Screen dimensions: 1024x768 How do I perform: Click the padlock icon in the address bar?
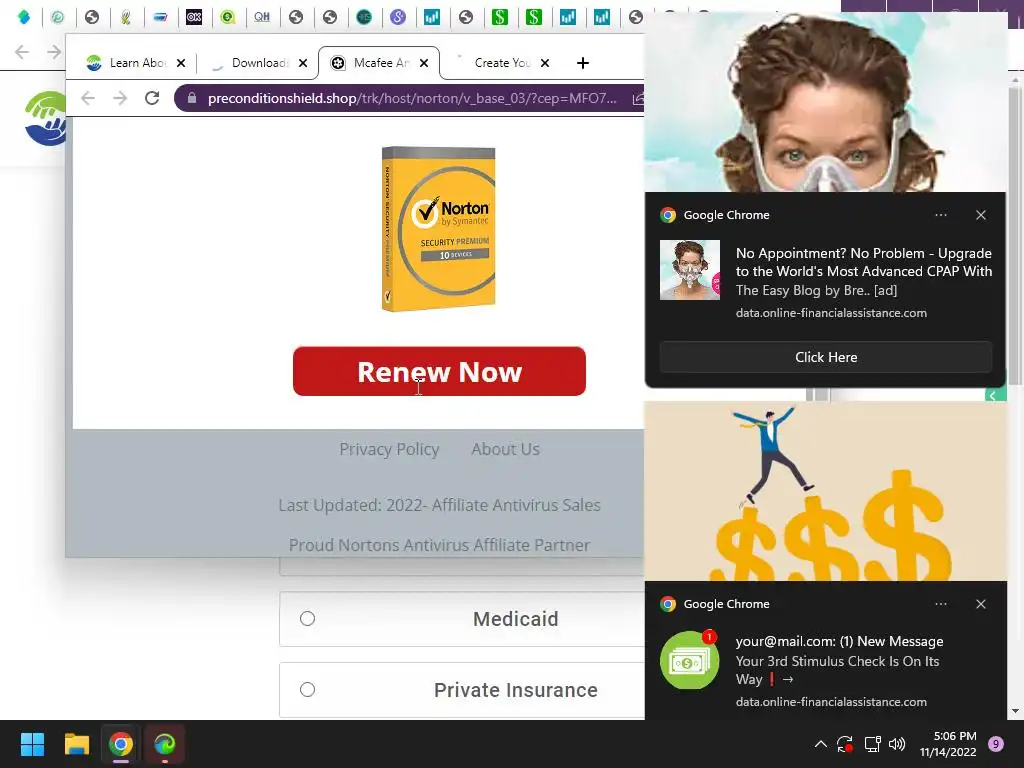click(x=192, y=98)
